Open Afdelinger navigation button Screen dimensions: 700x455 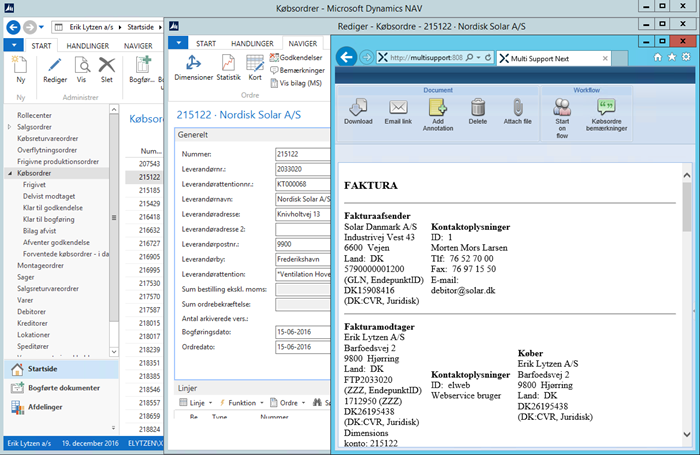click(x=61, y=407)
